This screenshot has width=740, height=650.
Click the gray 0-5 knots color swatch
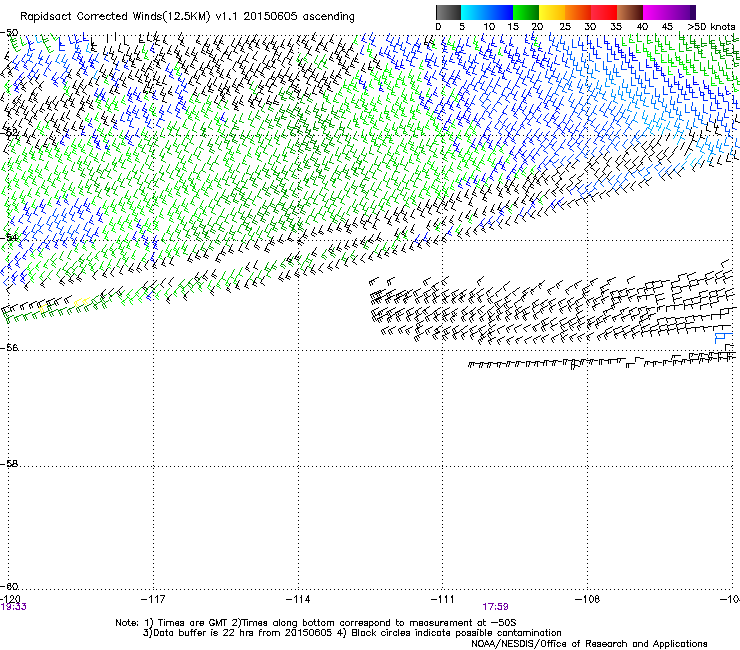[448, 12]
